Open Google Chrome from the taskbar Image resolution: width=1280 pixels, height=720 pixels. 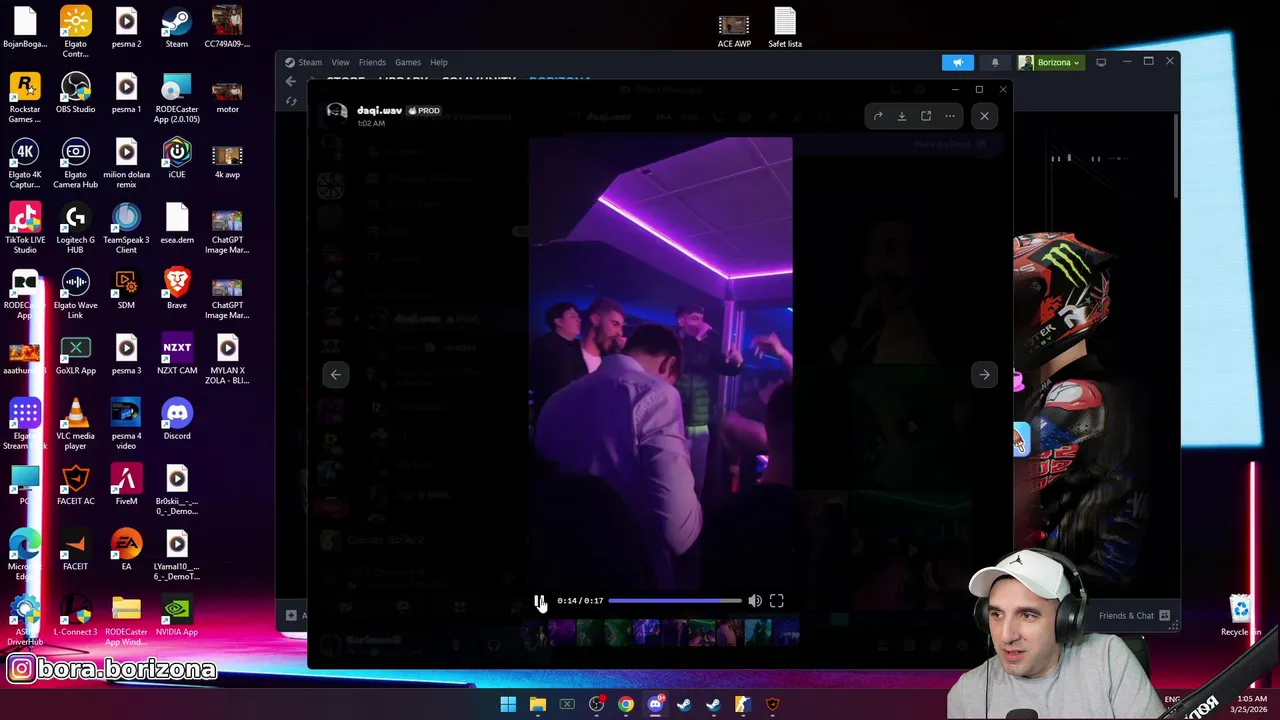click(625, 704)
